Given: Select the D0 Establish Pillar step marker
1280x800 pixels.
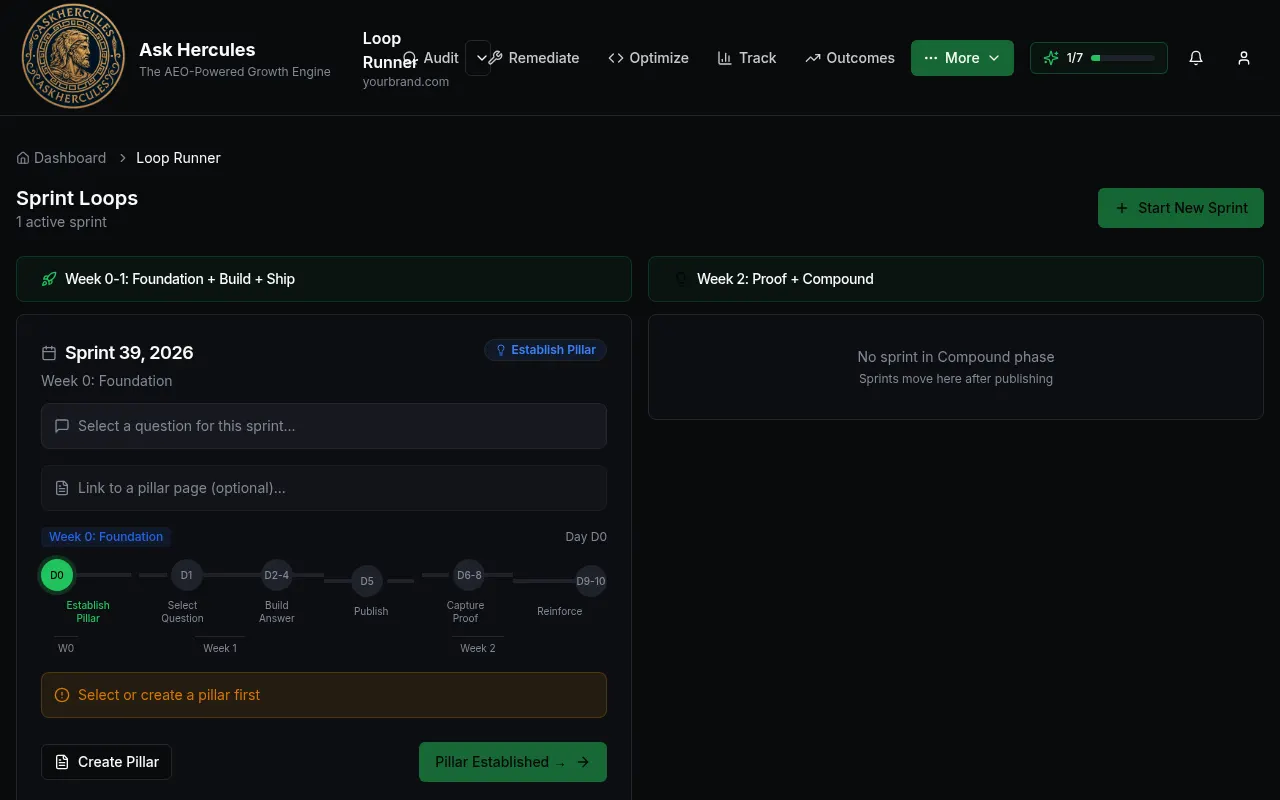Looking at the screenshot, I should [x=57, y=575].
